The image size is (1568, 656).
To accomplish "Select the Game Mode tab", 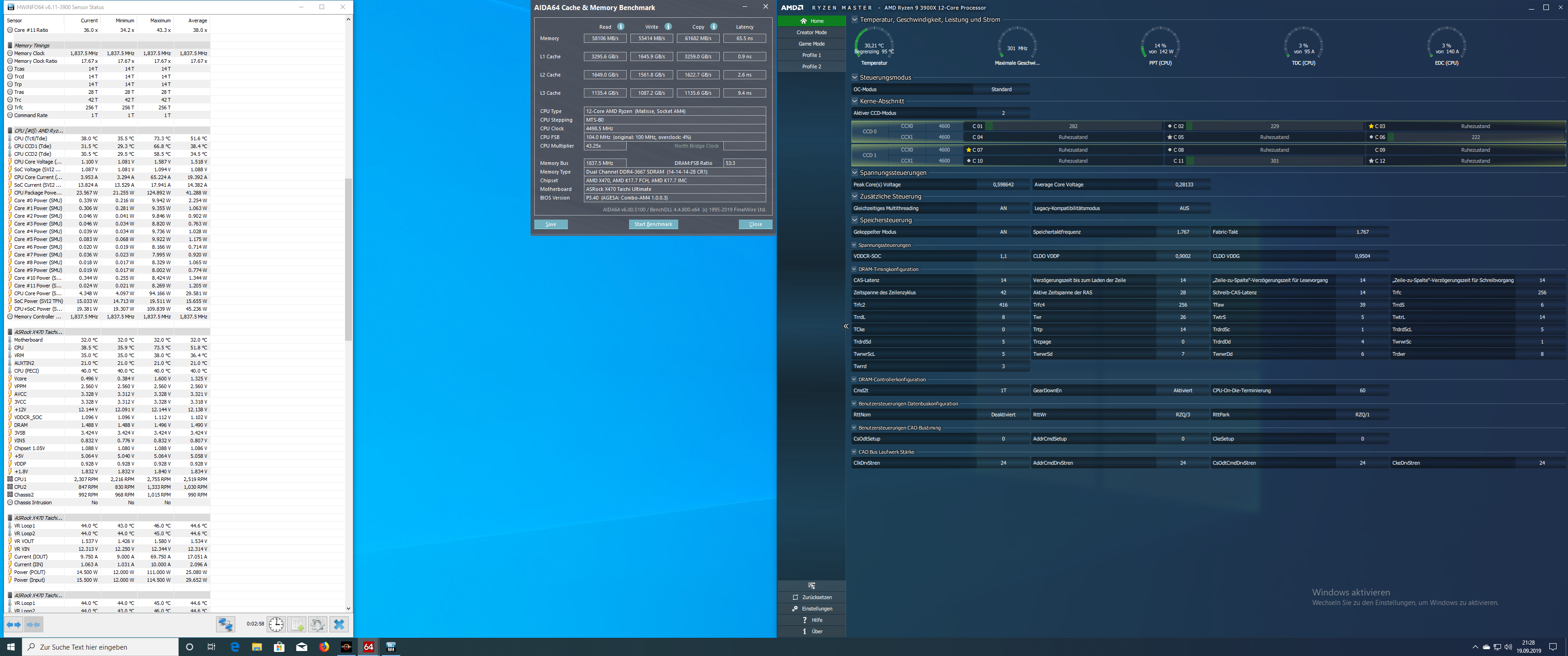I will coord(811,44).
